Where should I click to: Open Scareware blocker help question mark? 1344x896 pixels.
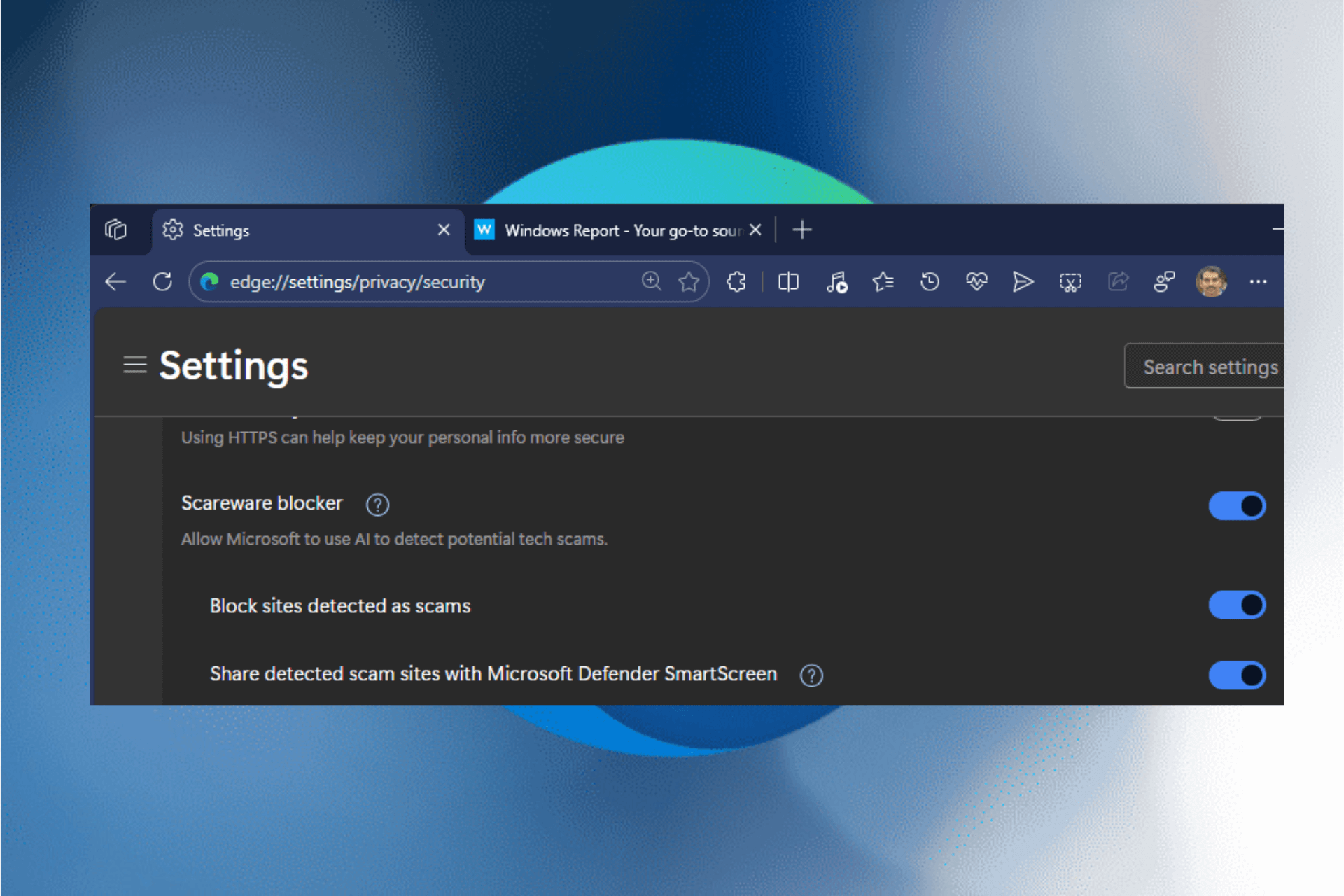tap(377, 505)
